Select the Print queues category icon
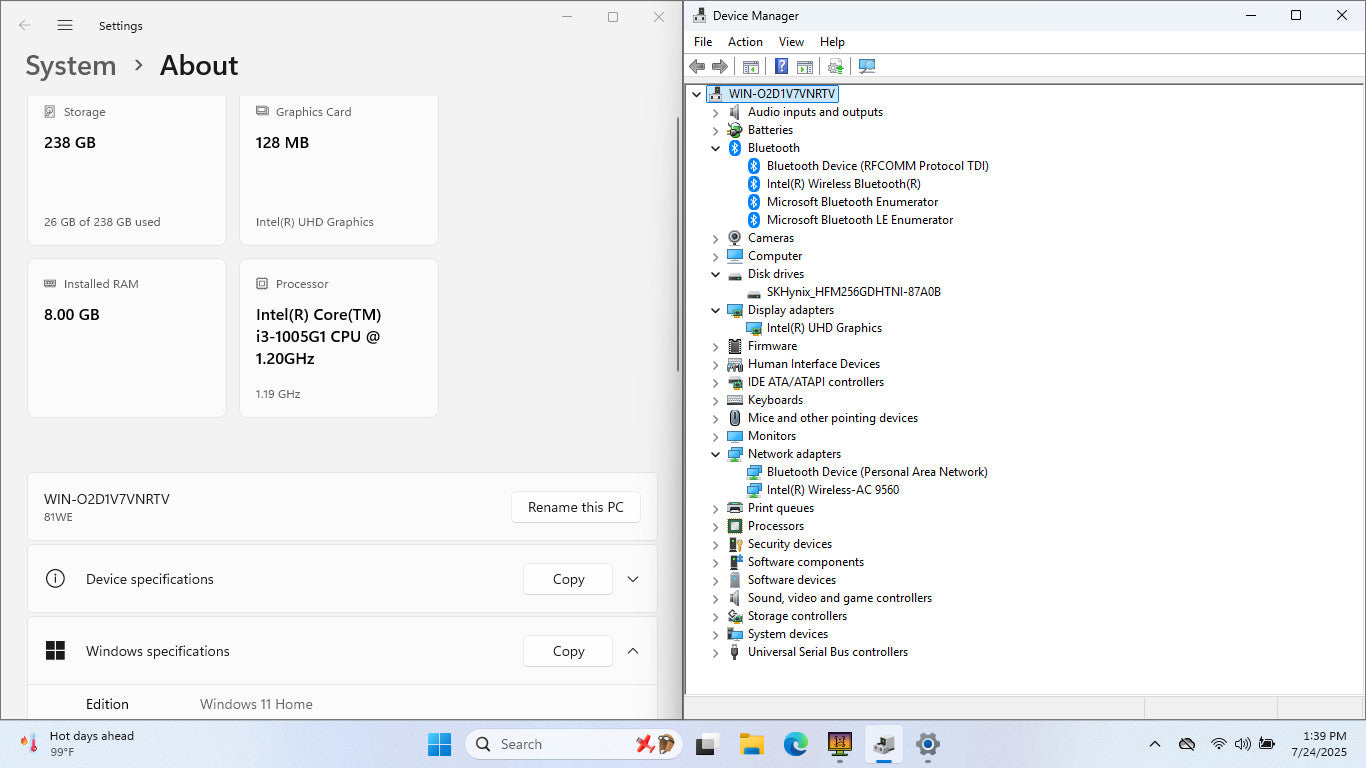The image size is (1366, 768). point(735,508)
